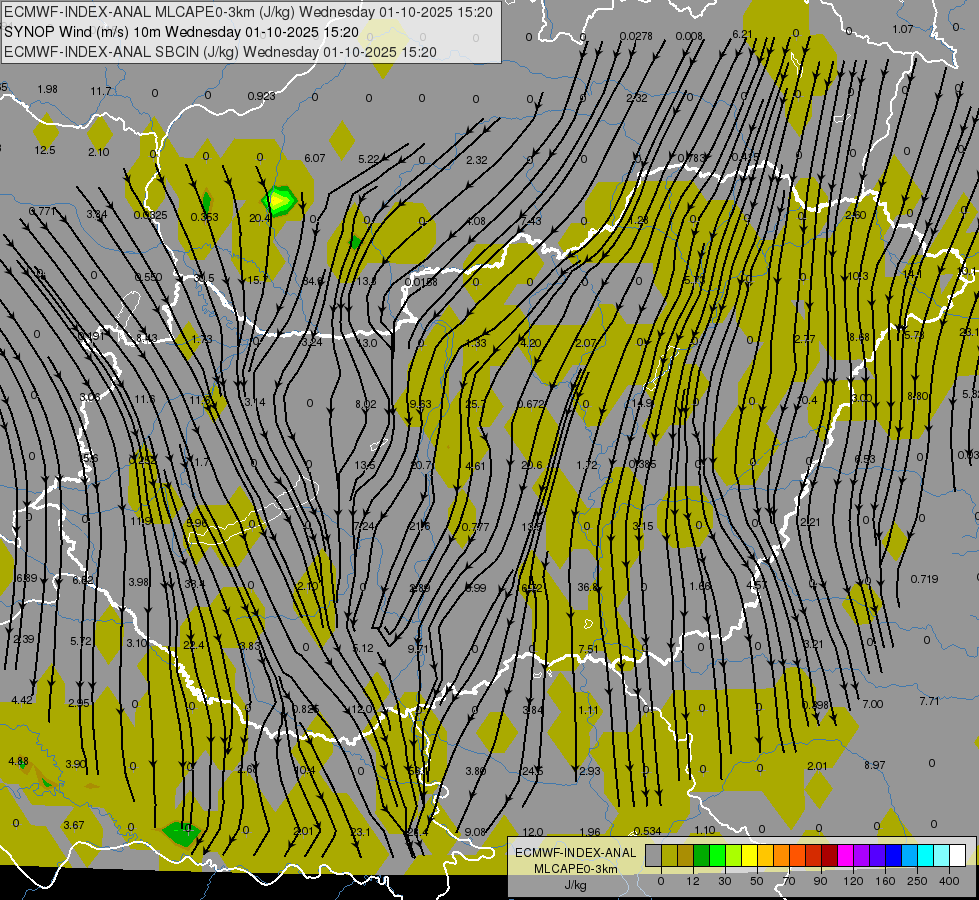Click the 'J/kg' unit label in the legend

pos(575,885)
